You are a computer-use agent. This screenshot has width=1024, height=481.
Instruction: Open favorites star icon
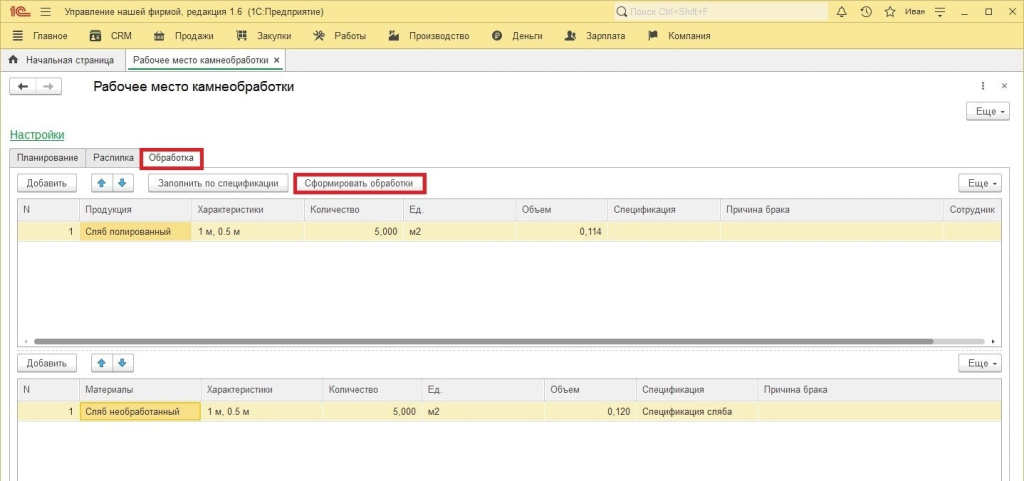(889, 12)
